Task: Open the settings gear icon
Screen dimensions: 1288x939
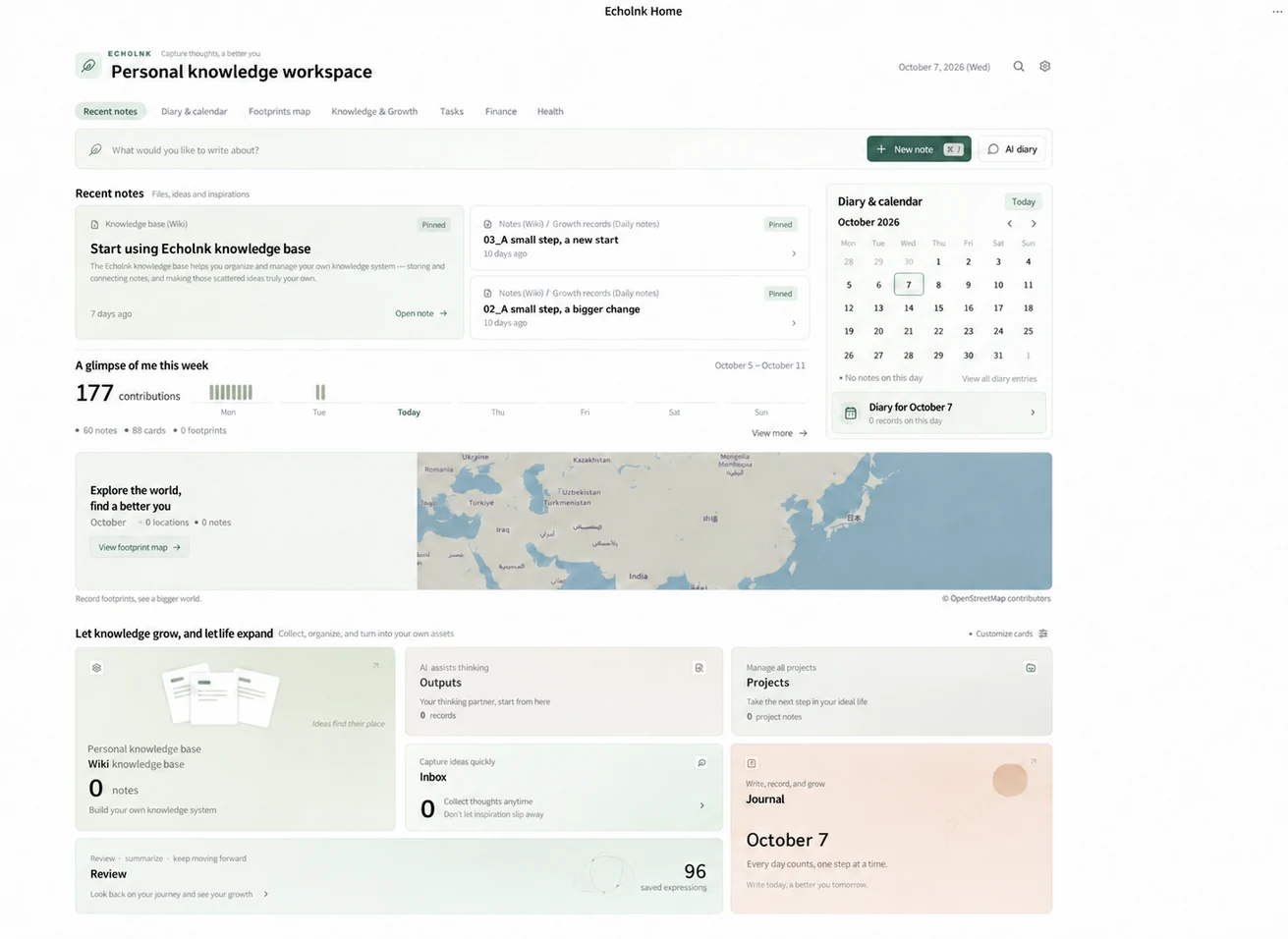Action: pyautogui.click(x=1044, y=67)
